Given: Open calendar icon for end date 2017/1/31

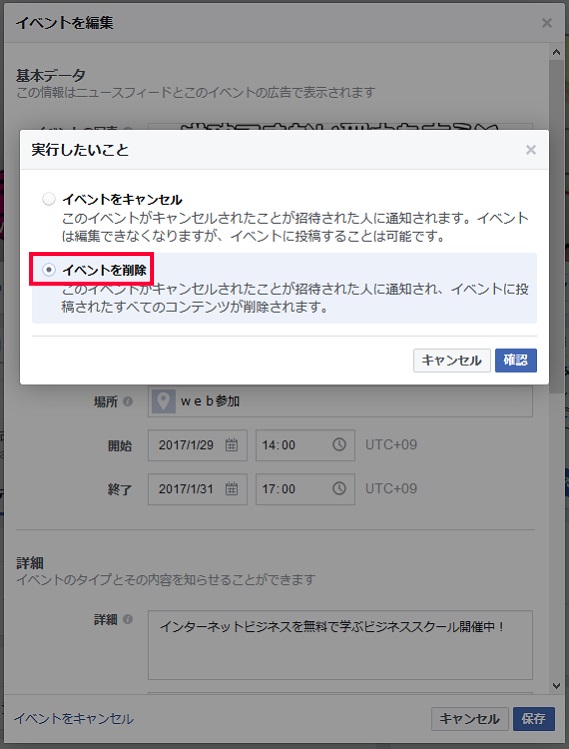Looking at the screenshot, I should [x=231, y=489].
